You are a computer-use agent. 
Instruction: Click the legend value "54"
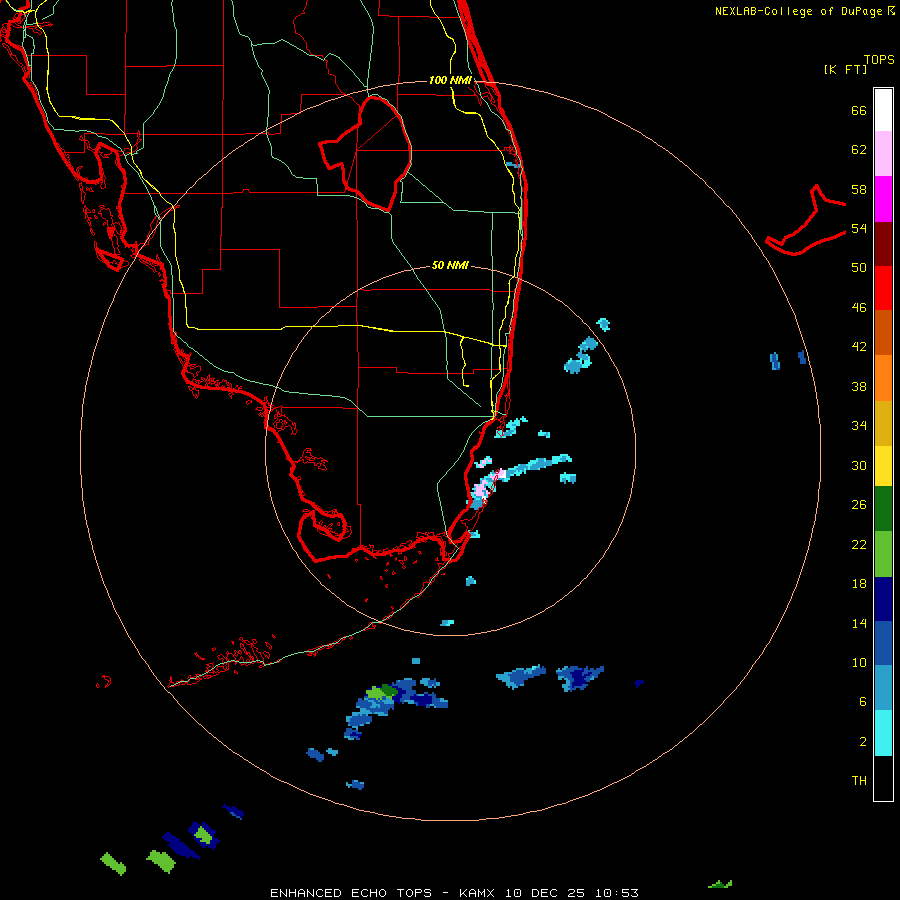pos(859,228)
